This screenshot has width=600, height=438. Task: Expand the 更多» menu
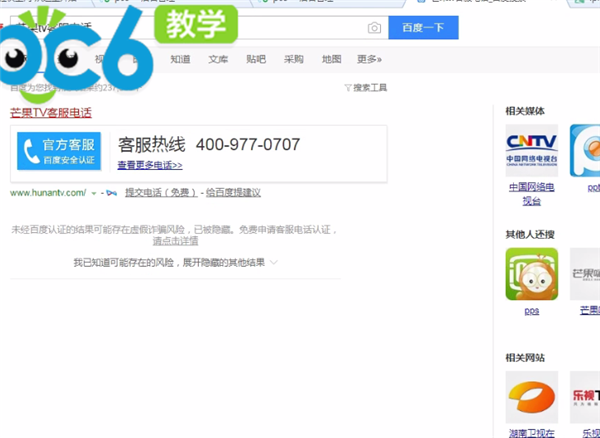coord(369,59)
